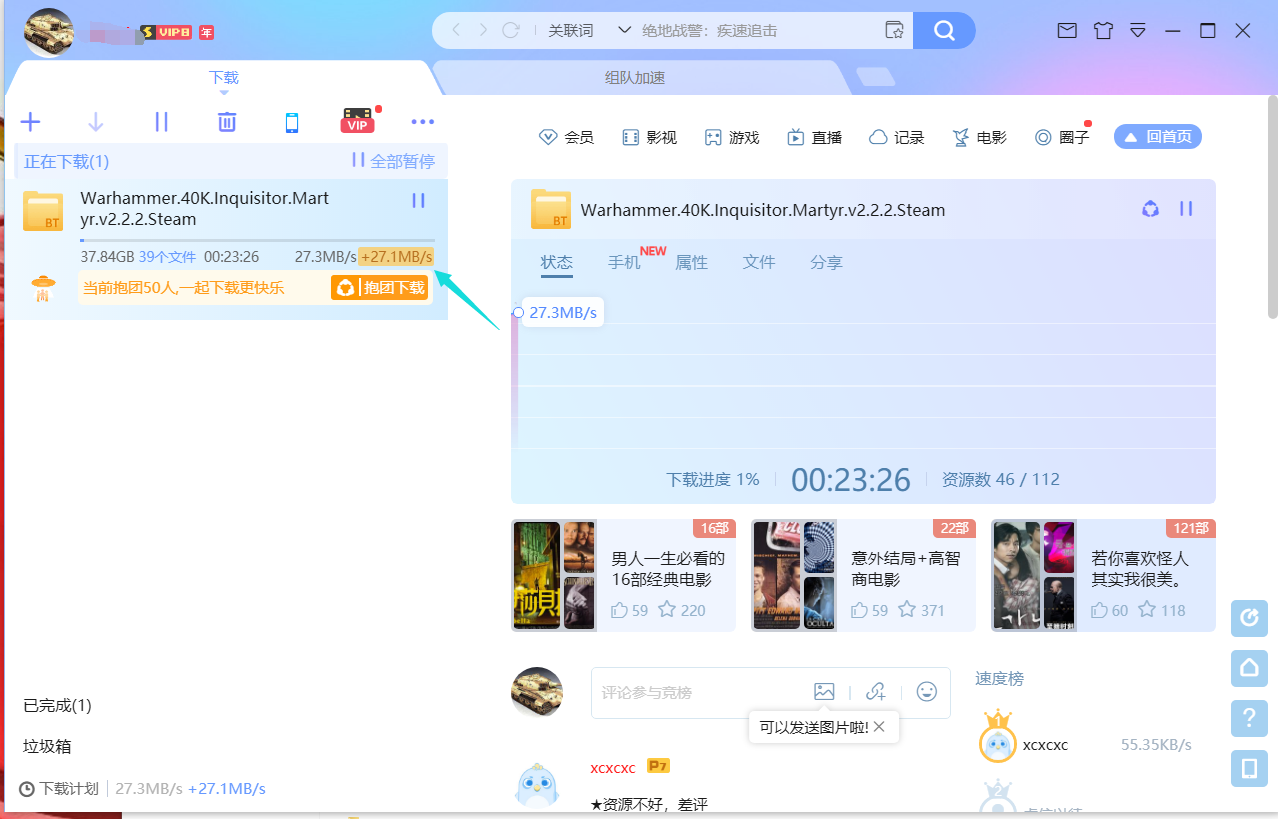
Task: Open the mail/message icon in the title bar
Action: tap(1066, 30)
